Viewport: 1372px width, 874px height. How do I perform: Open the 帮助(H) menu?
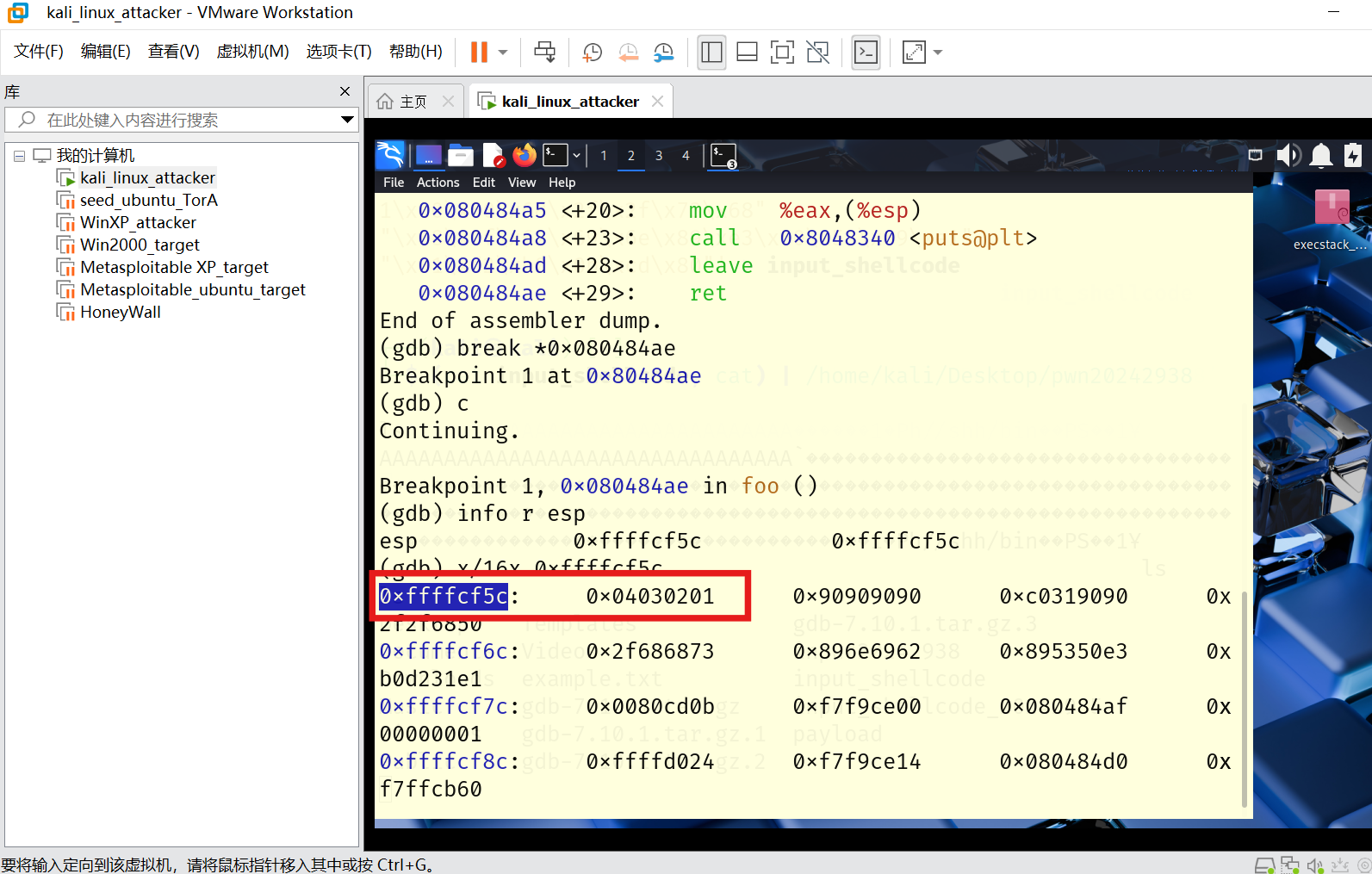pyautogui.click(x=415, y=52)
